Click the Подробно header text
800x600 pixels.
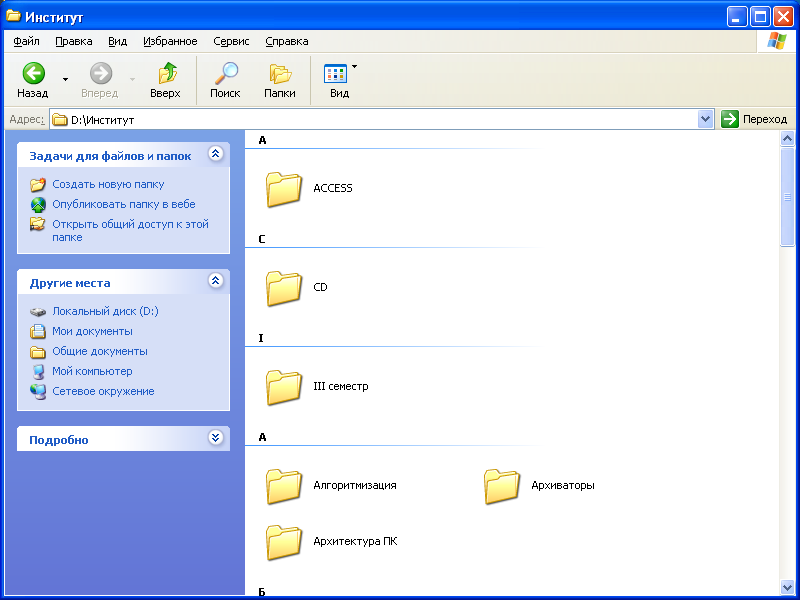(59, 440)
